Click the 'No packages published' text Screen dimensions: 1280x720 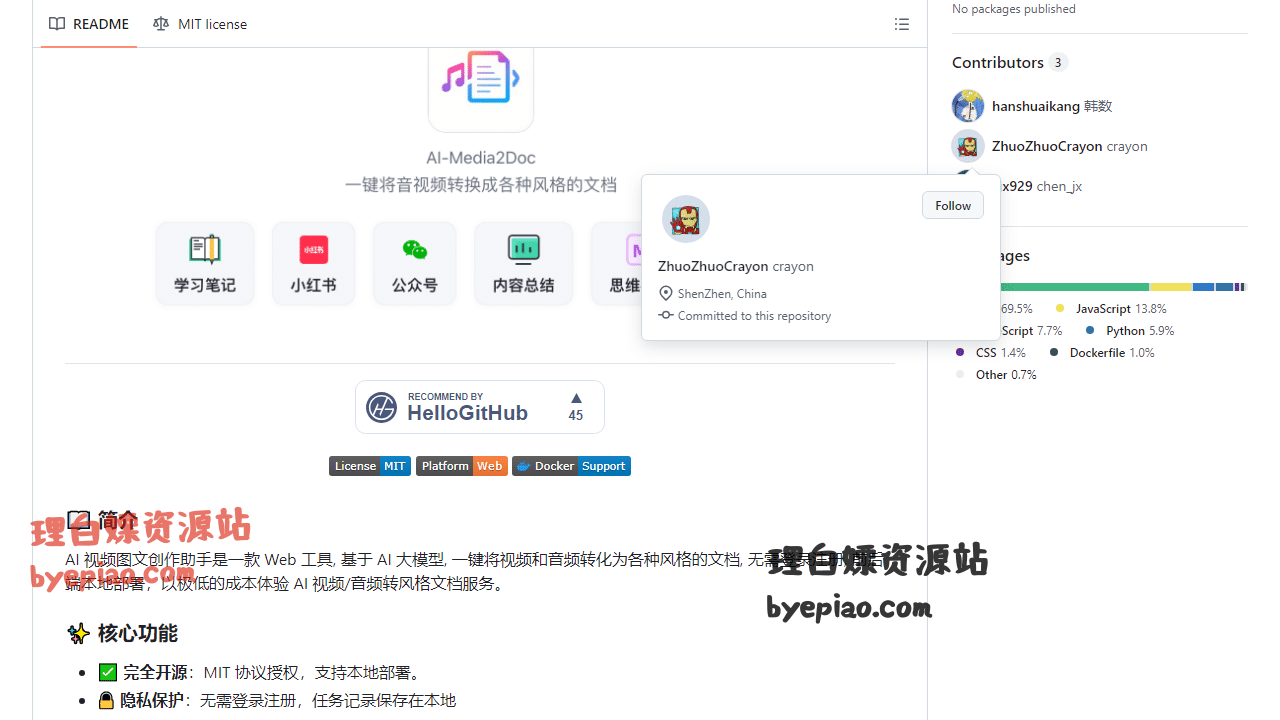(1014, 9)
